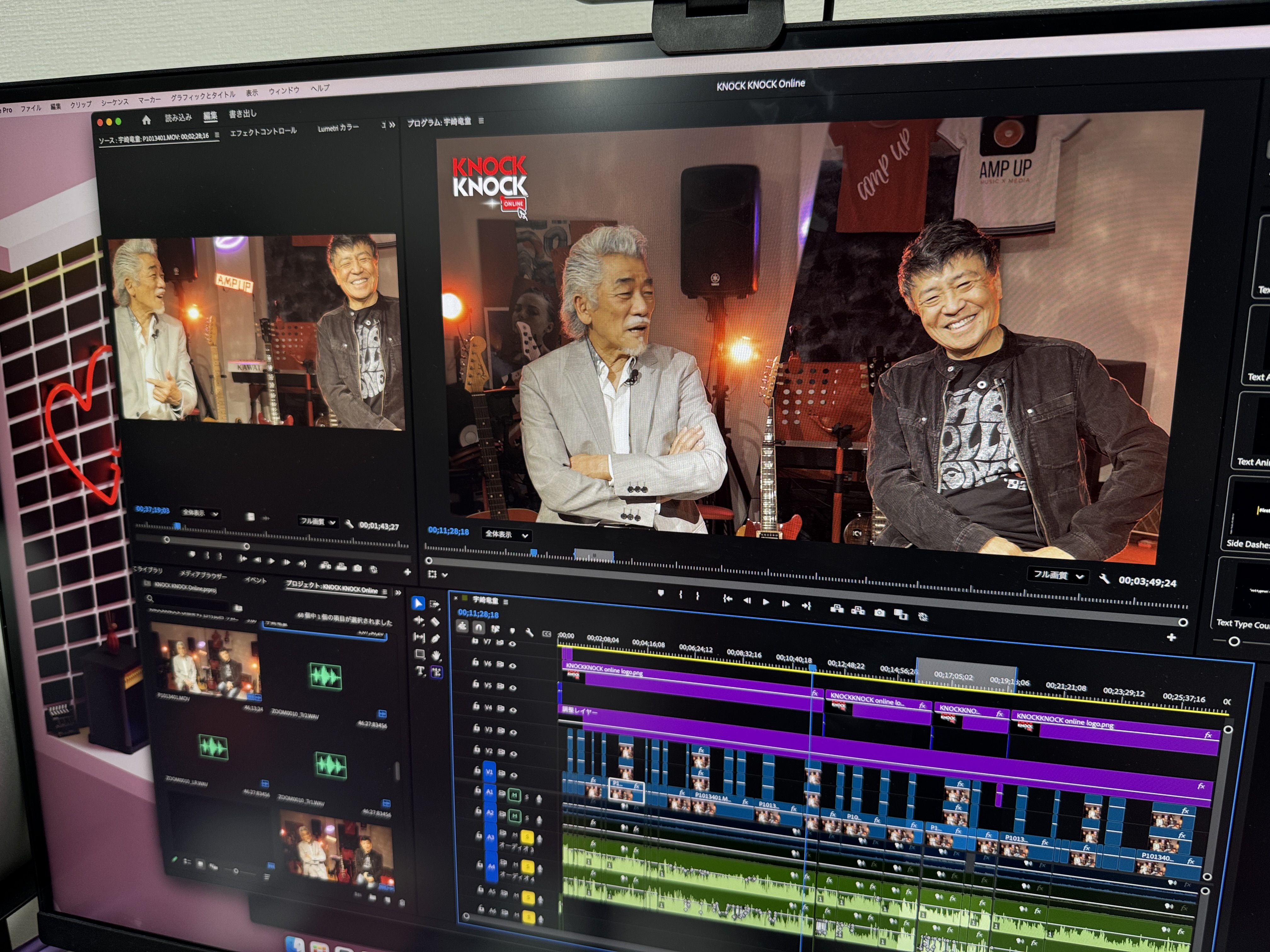Toggle lock on track V4
This screenshot has height=952, width=1270.
[x=476, y=706]
